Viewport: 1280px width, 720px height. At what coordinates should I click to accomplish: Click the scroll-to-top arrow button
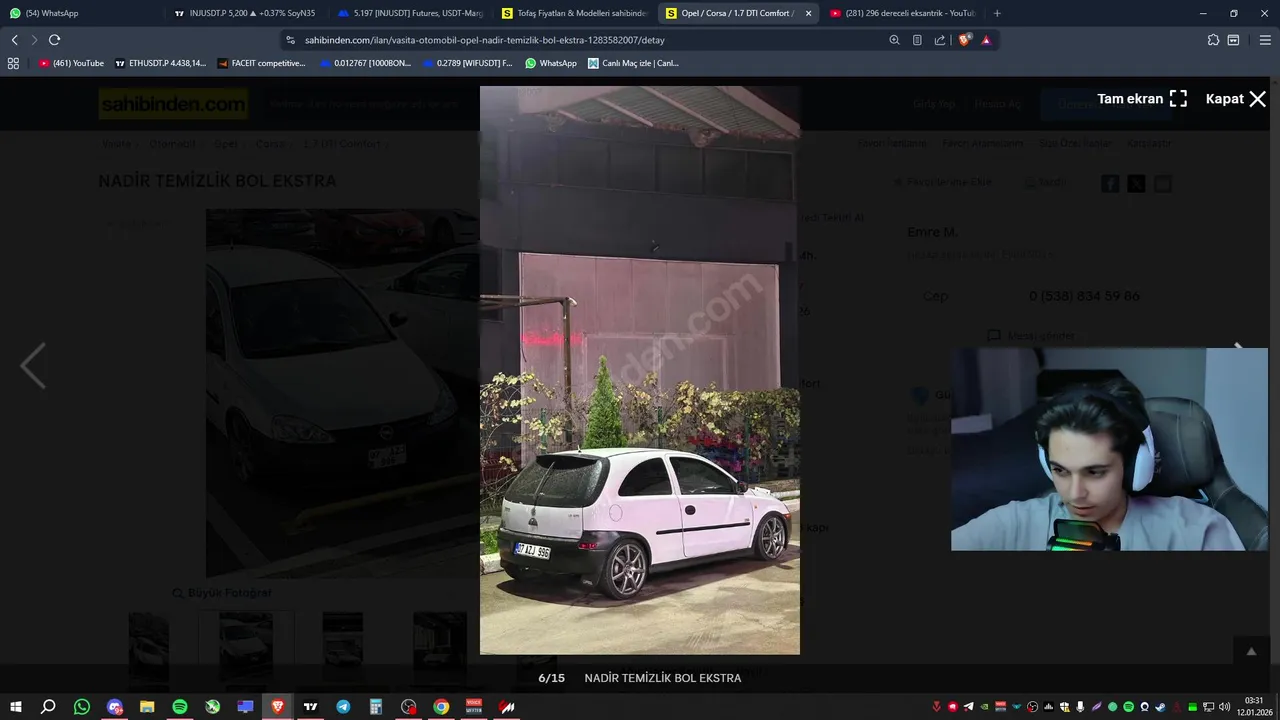pos(1251,651)
